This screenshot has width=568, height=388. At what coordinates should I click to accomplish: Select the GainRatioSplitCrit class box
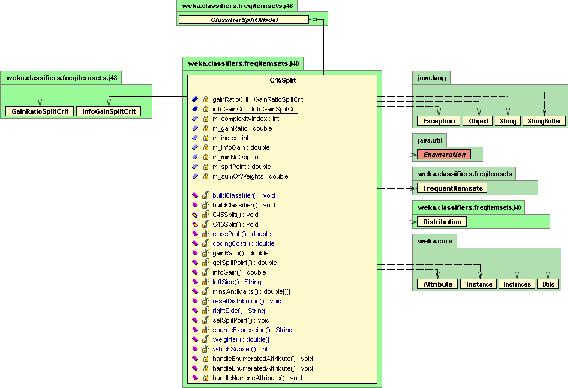(x=39, y=112)
